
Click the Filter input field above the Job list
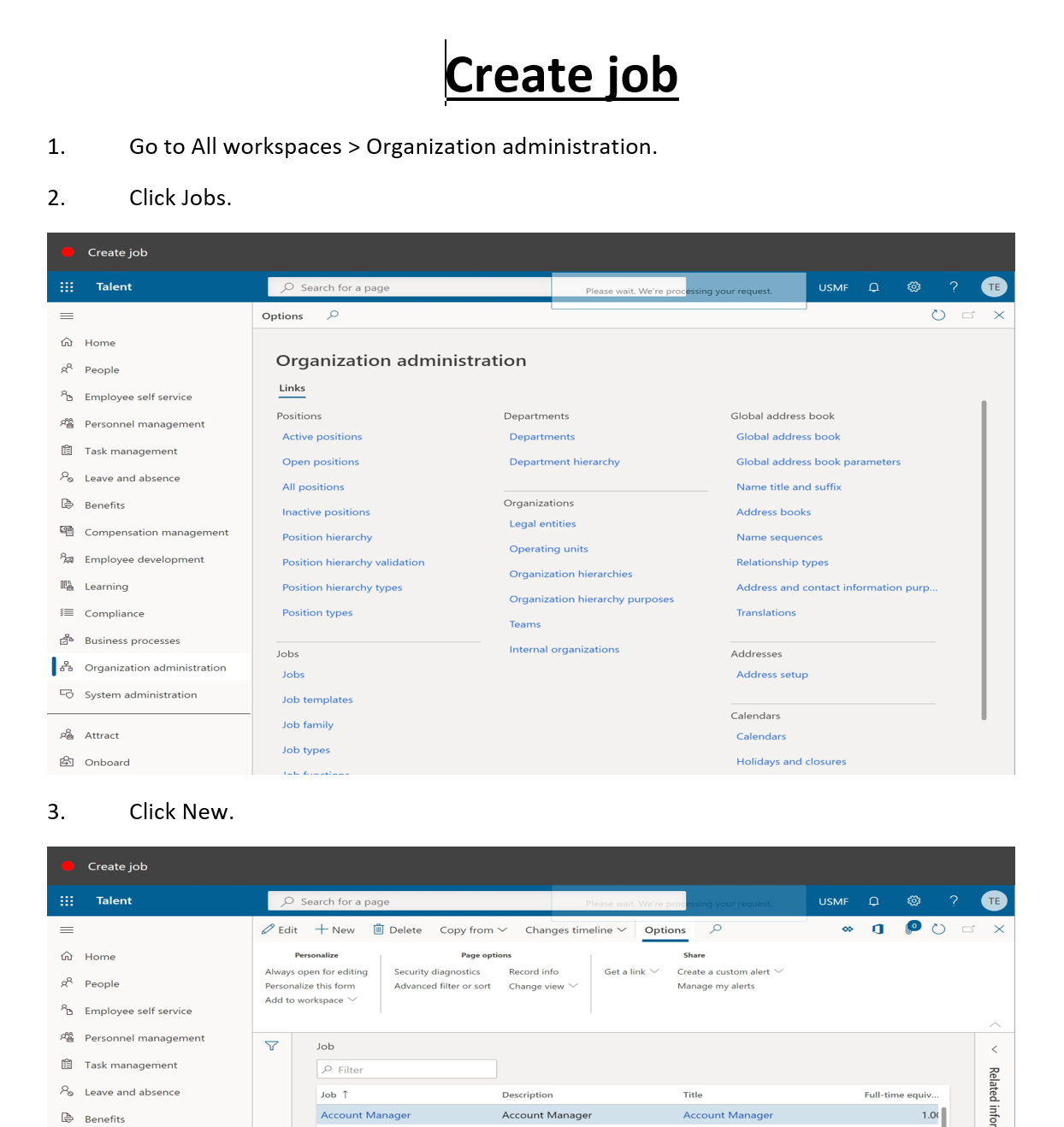407,1069
